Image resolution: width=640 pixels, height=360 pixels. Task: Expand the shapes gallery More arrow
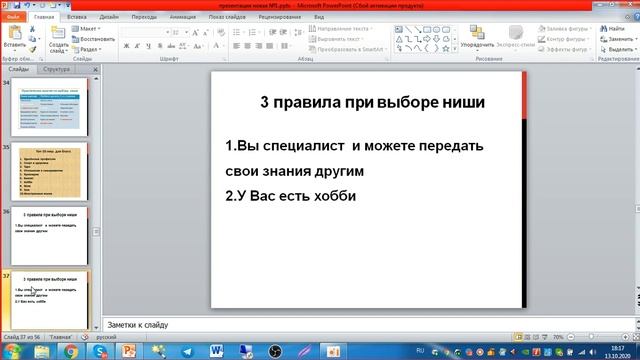click(x=455, y=49)
